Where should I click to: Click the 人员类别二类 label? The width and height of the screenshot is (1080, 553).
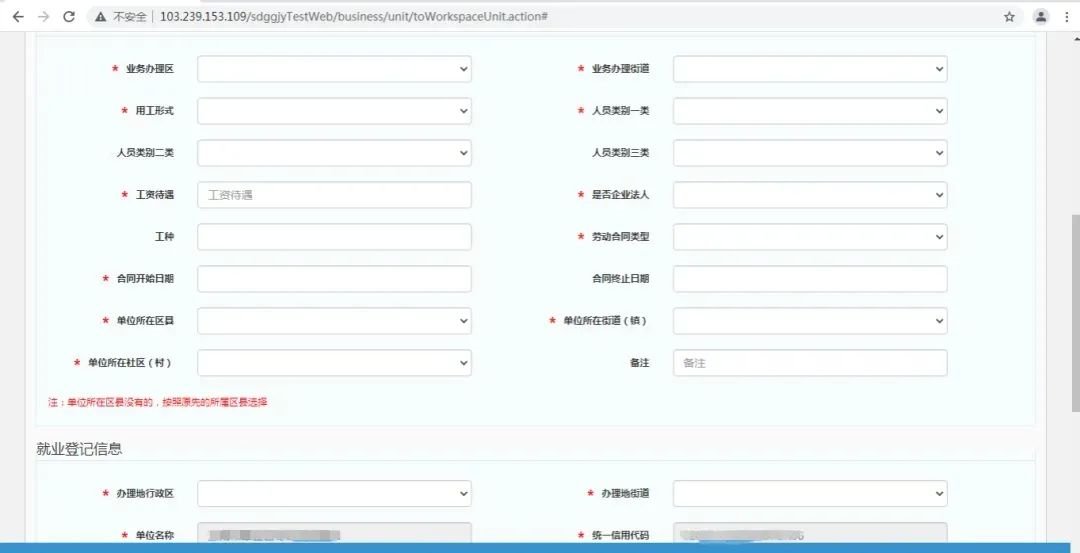pyautogui.click(x=145, y=153)
